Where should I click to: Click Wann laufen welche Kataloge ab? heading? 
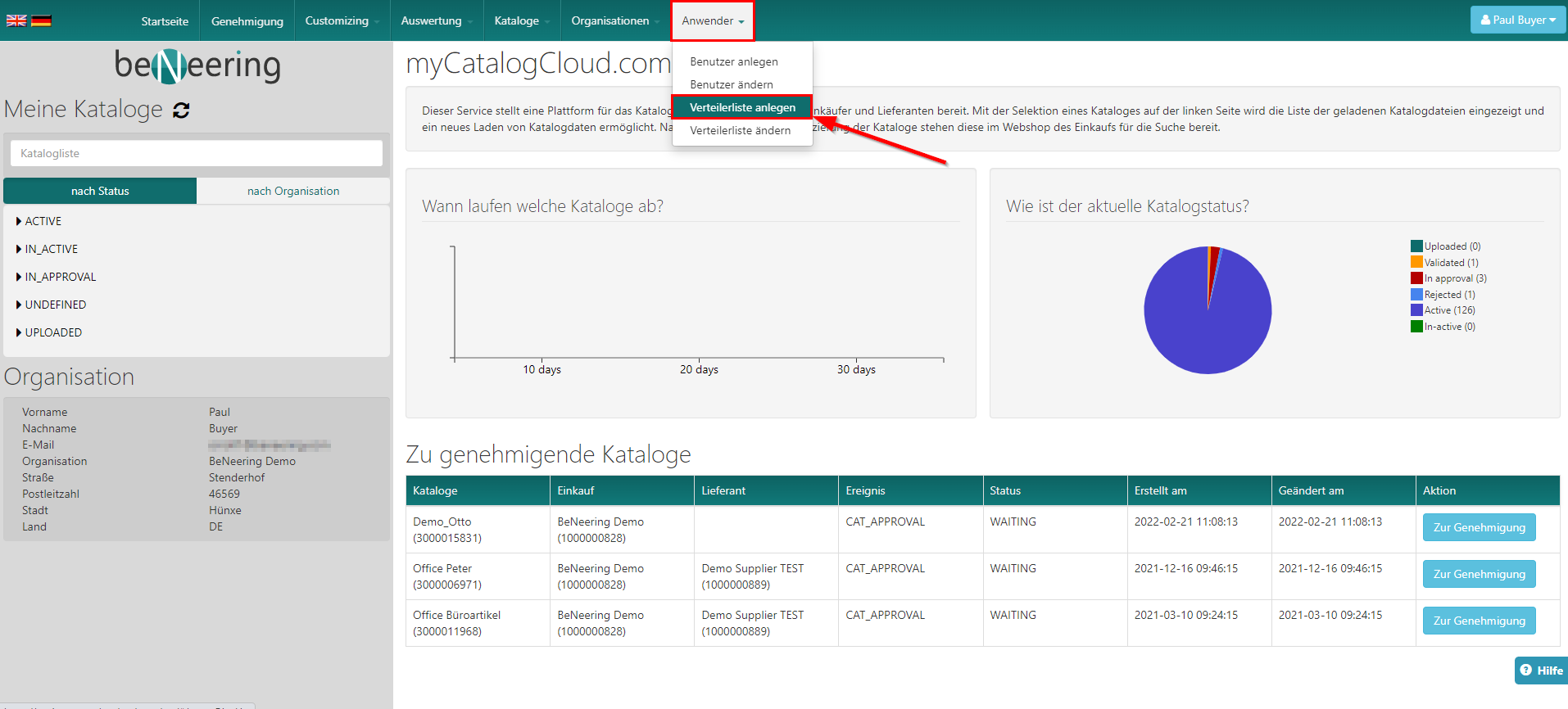(542, 206)
